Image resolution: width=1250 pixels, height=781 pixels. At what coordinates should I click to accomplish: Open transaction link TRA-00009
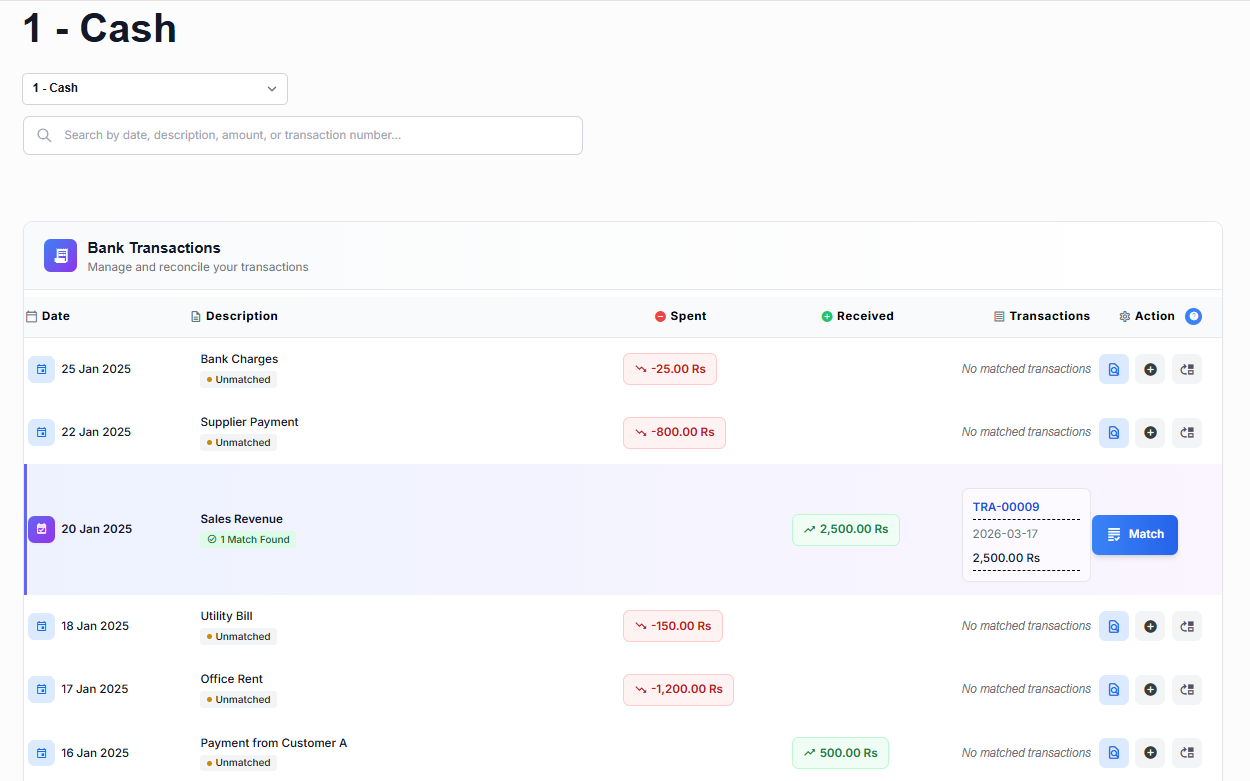(x=1005, y=507)
